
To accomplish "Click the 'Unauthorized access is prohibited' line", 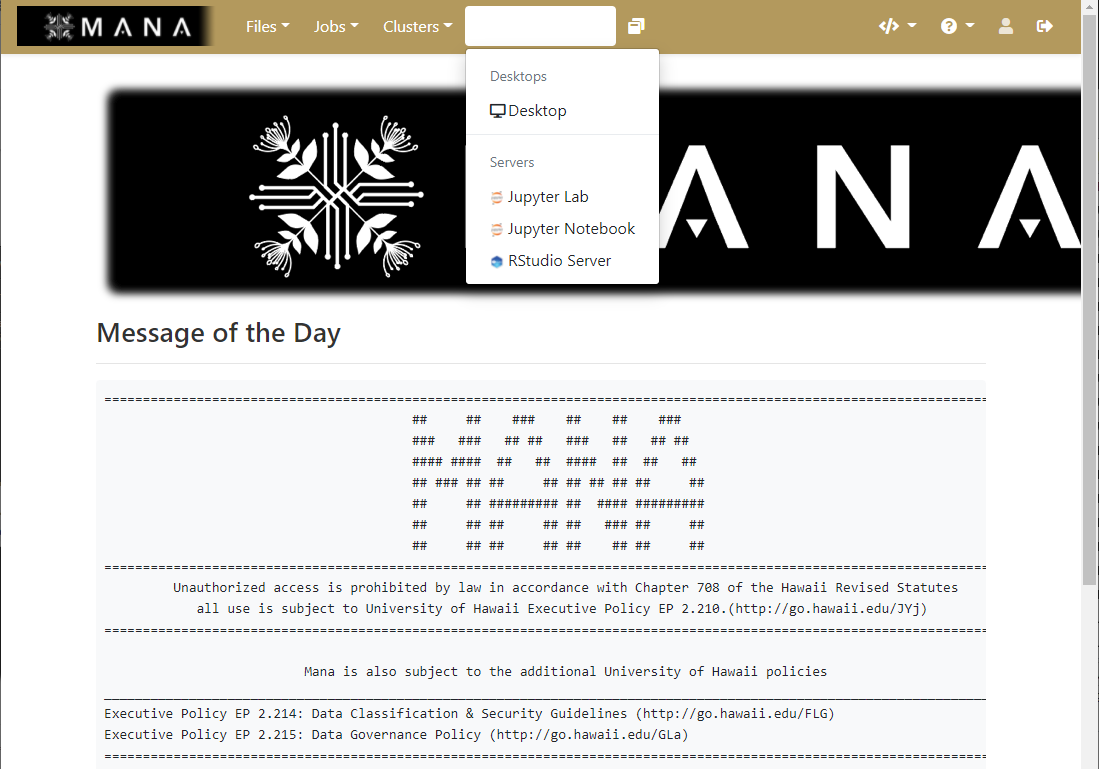I will click(565, 587).
